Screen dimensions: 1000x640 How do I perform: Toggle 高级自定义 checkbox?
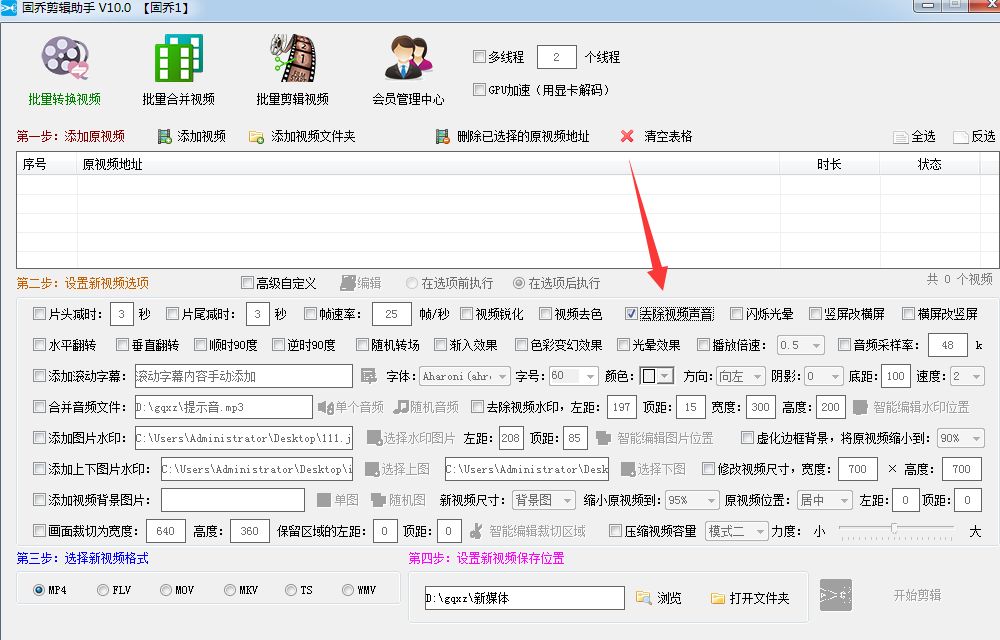[x=247, y=282]
